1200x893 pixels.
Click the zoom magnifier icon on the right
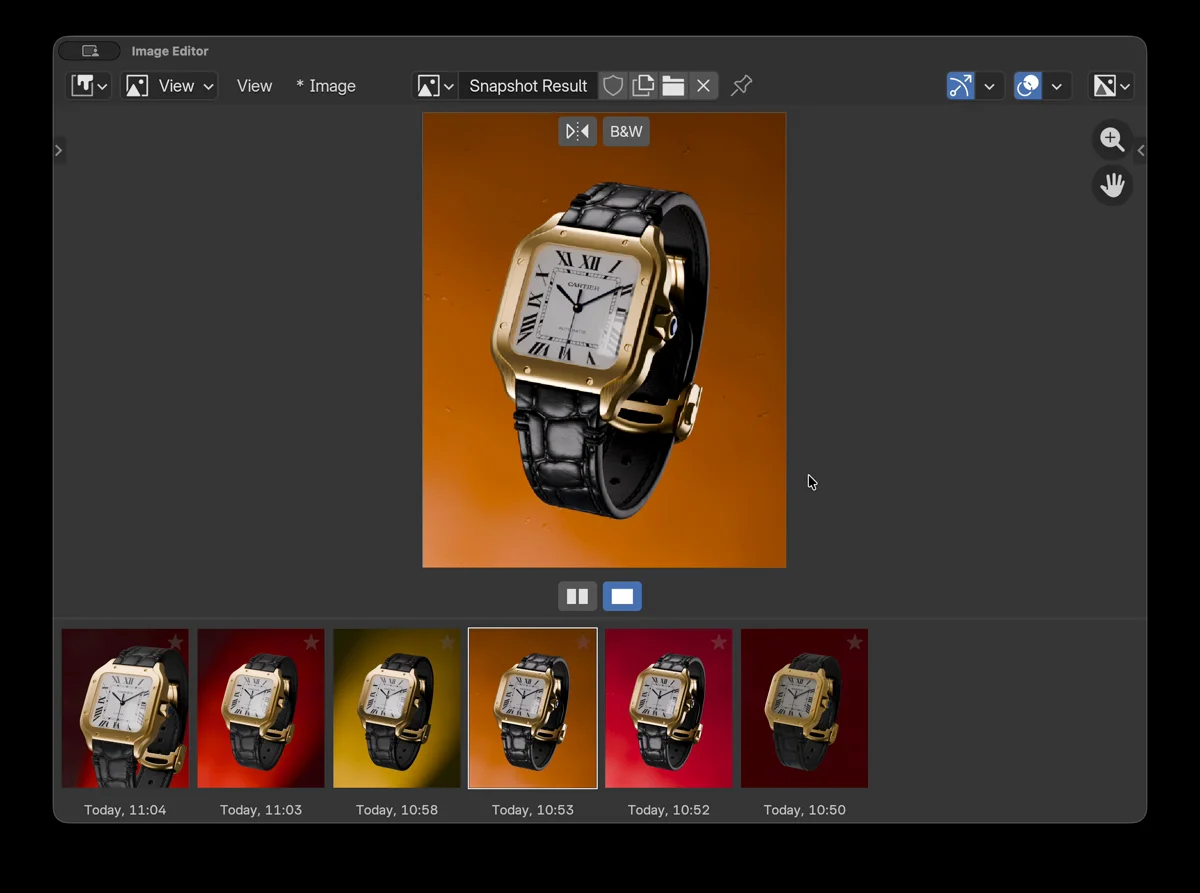[1111, 140]
